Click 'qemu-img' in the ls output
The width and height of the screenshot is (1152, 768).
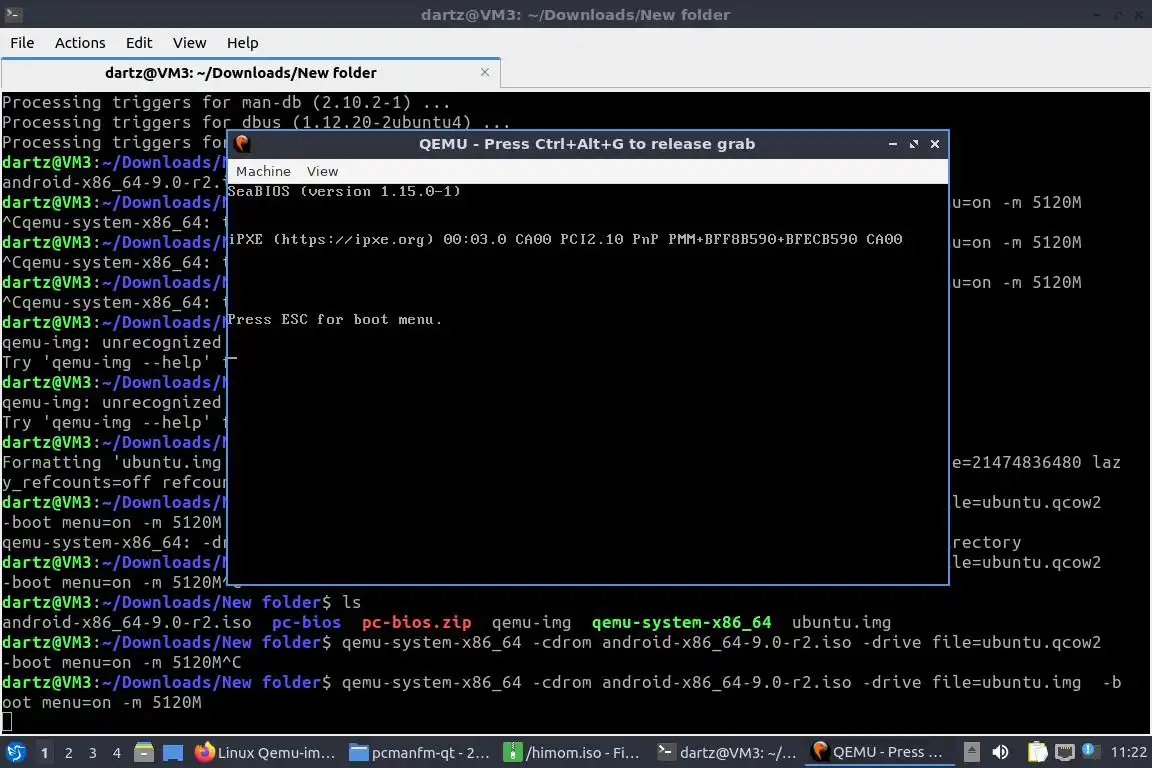pyautogui.click(x=531, y=622)
